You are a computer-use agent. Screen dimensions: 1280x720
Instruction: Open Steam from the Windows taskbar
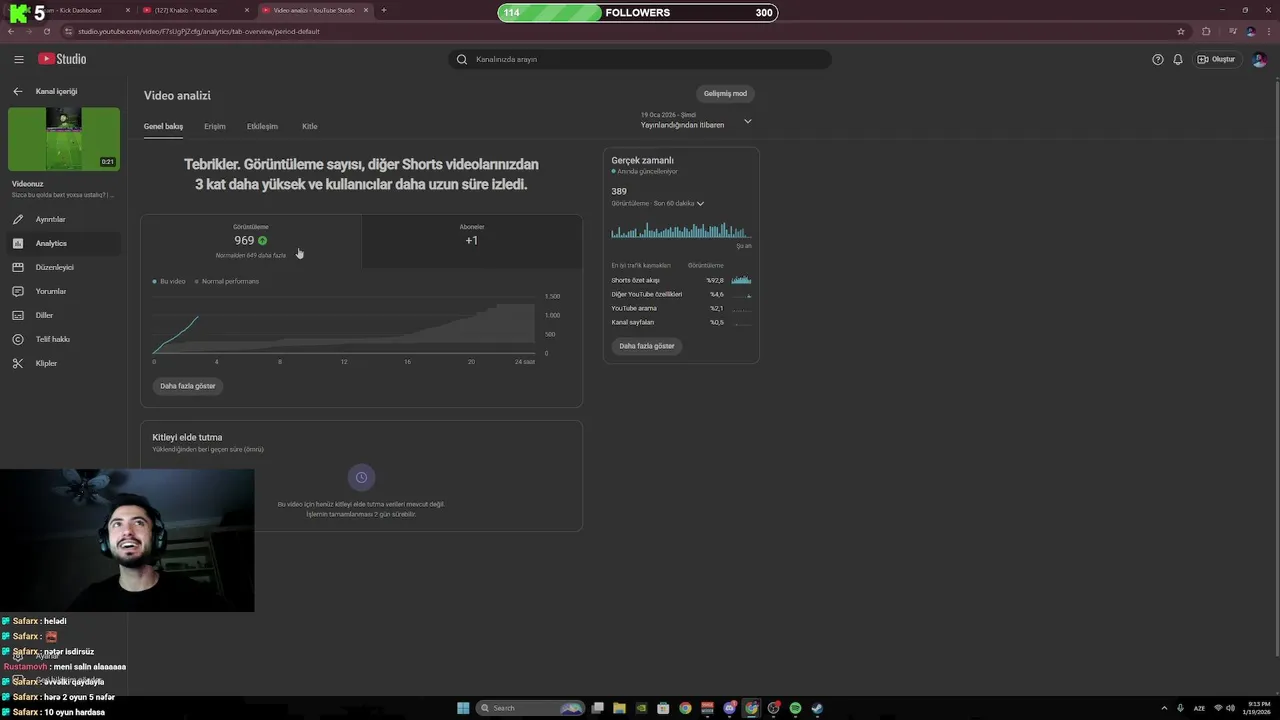[x=817, y=708]
